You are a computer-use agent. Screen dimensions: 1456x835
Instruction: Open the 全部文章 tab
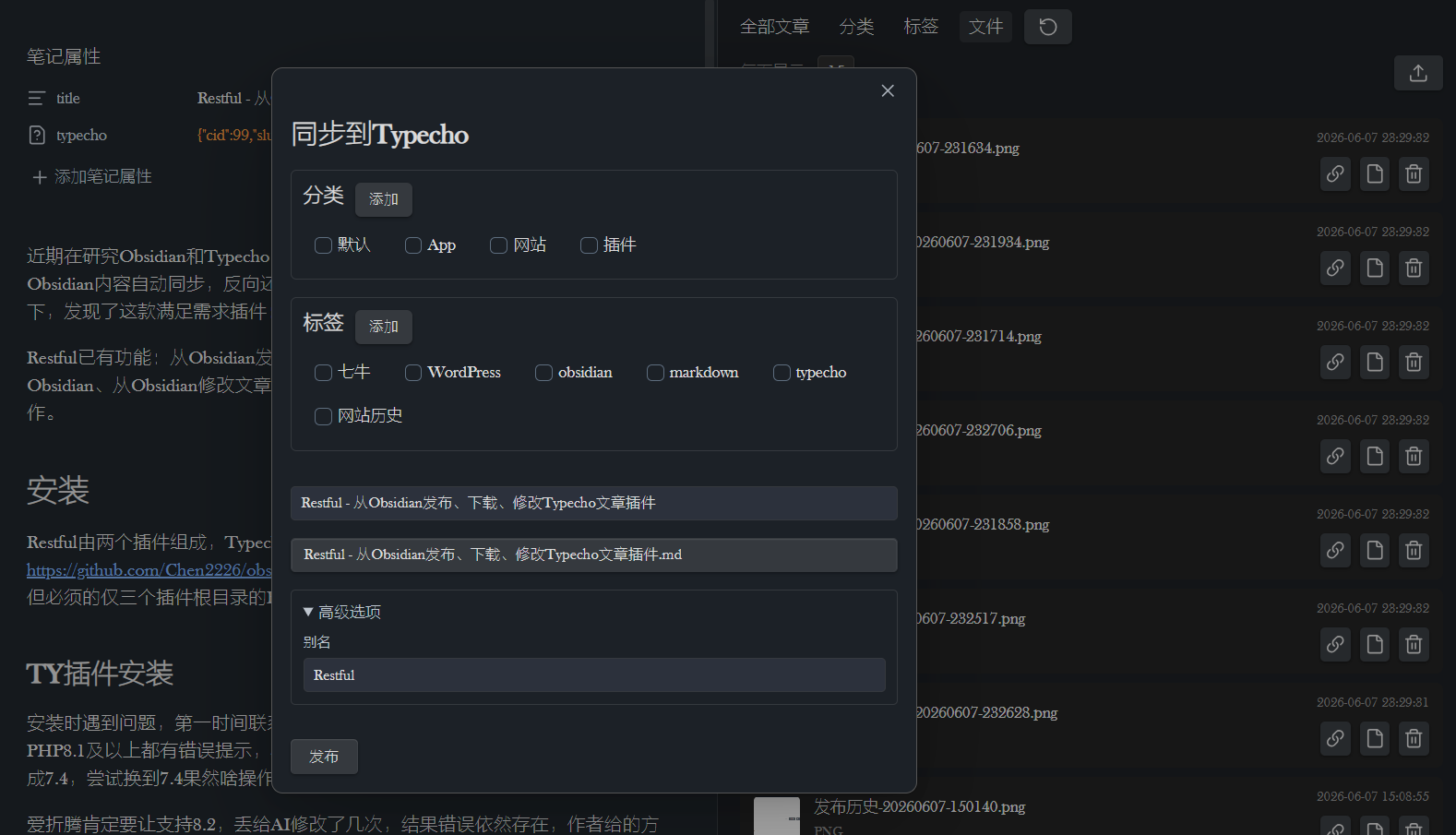(x=775, y=27)
